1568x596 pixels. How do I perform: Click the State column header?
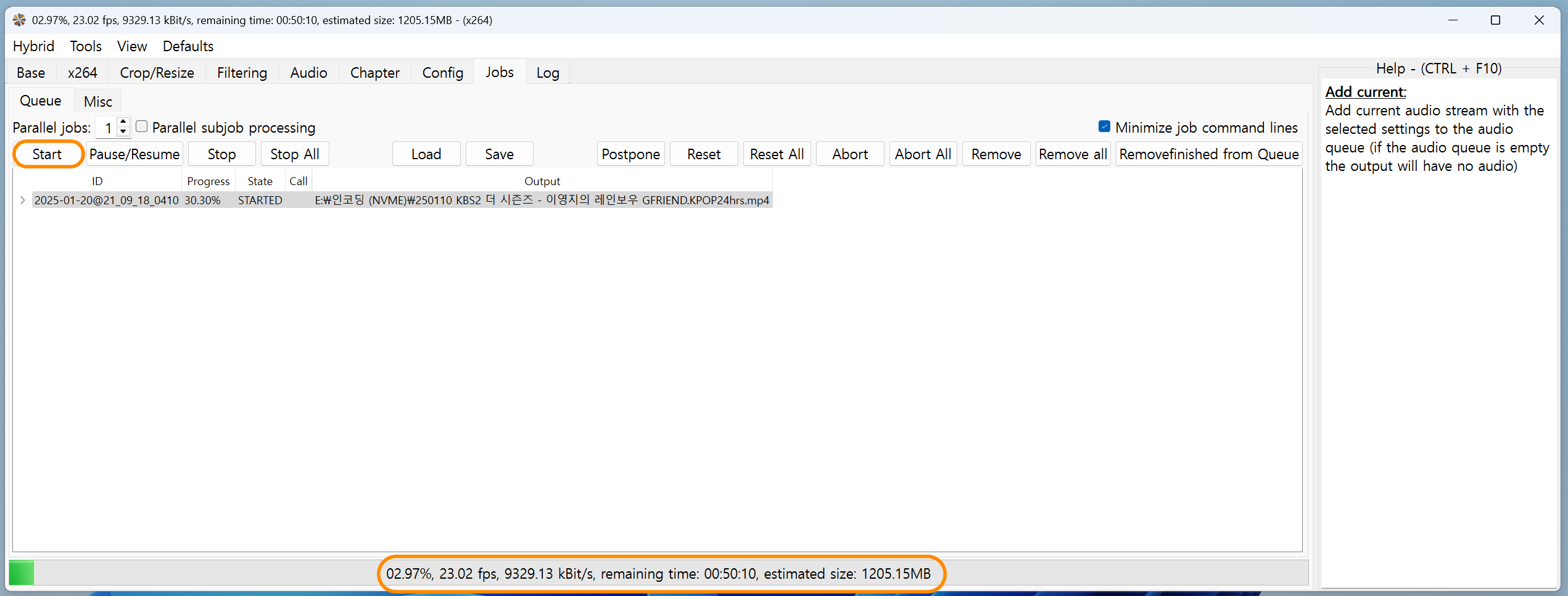point(260,181)
